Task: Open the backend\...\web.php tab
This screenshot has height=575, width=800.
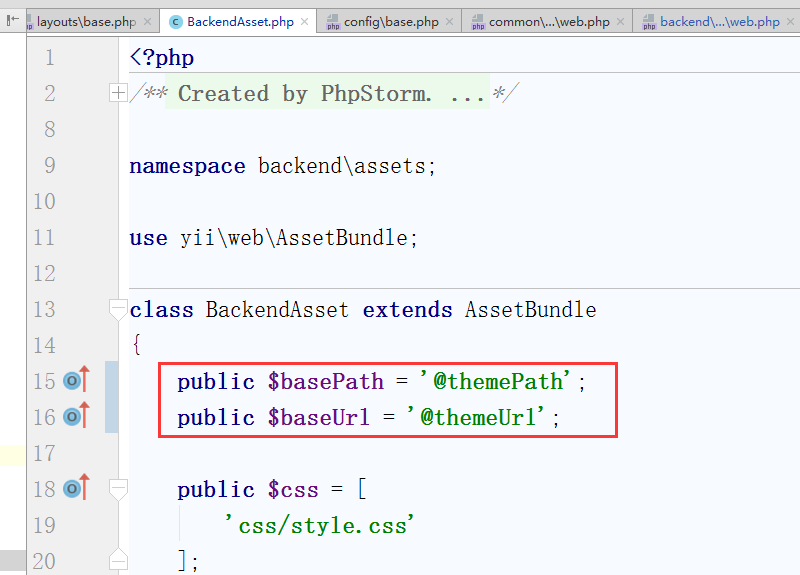Action: [719, 22]
